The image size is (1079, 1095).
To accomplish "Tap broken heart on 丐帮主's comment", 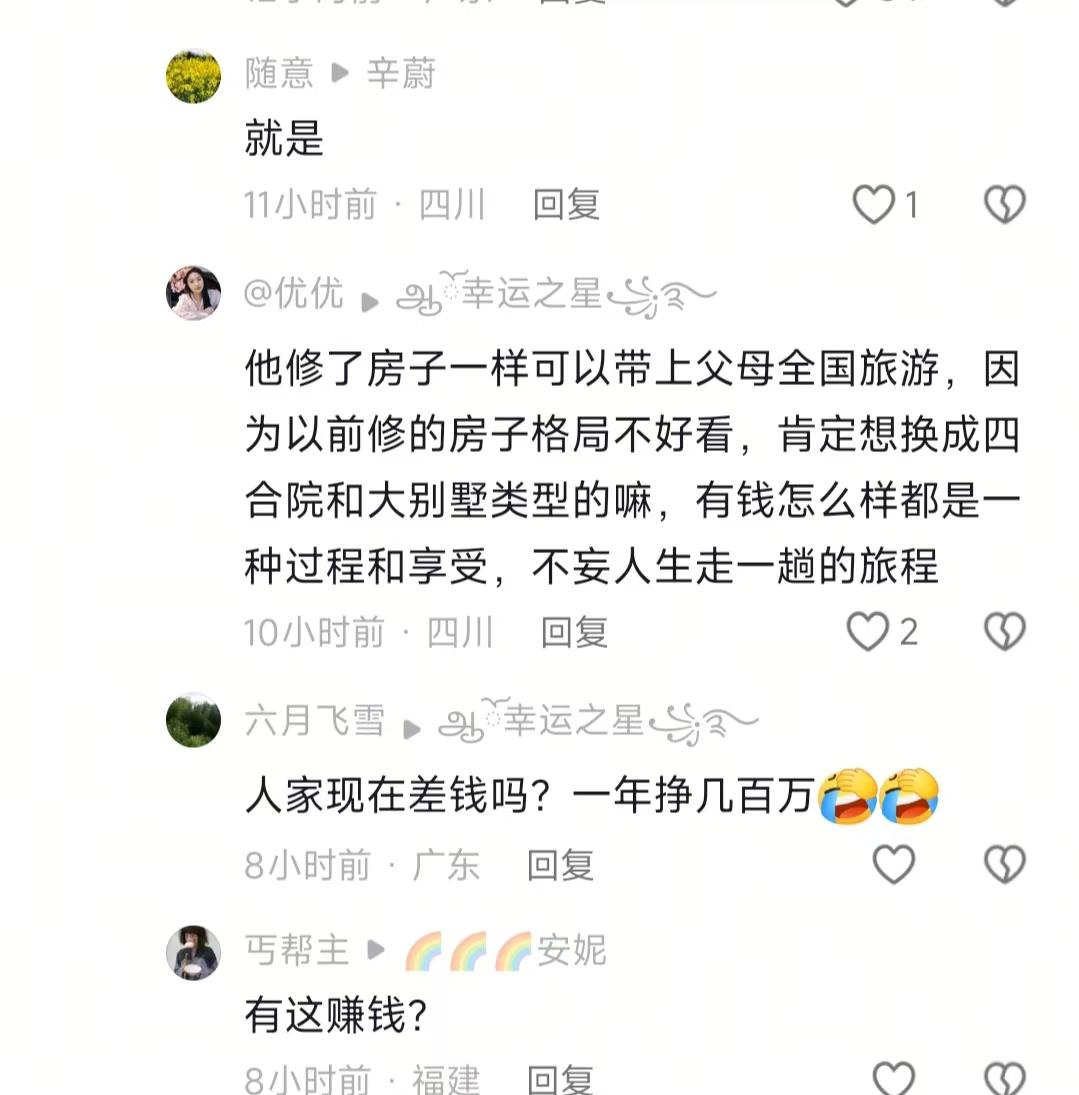I will coord(1004,1078).
